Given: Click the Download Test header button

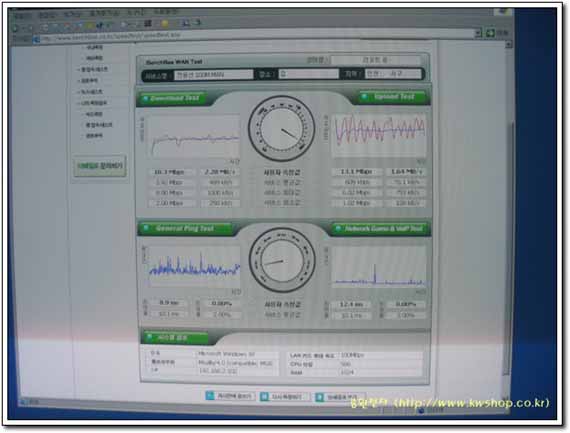Looking at the screenshot, I should [x=172, y=98].
